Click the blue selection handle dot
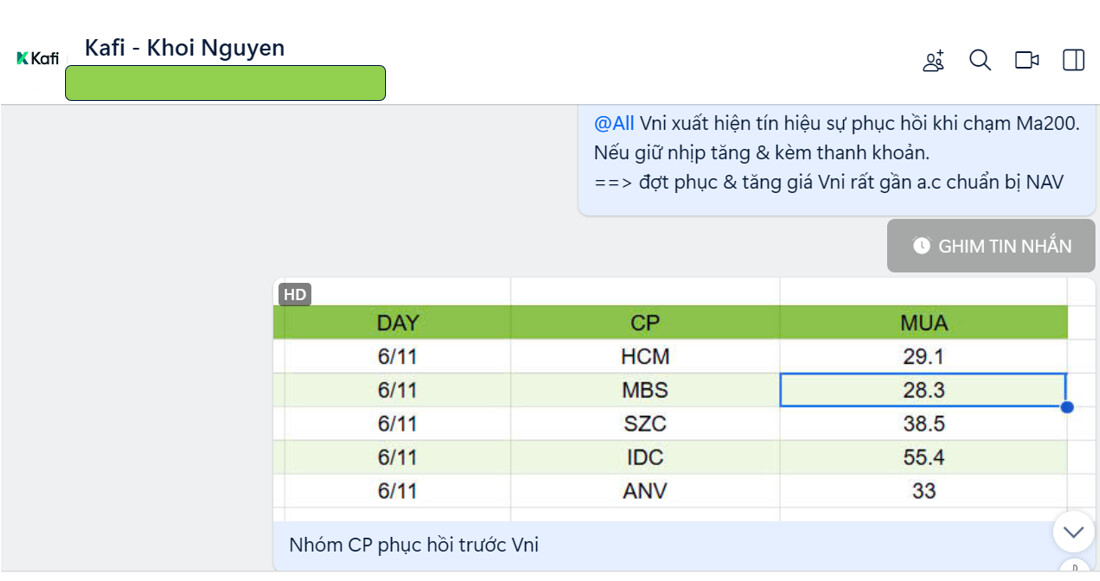The width and height of the screenshot is (1100, 581). coord(1067,407)
